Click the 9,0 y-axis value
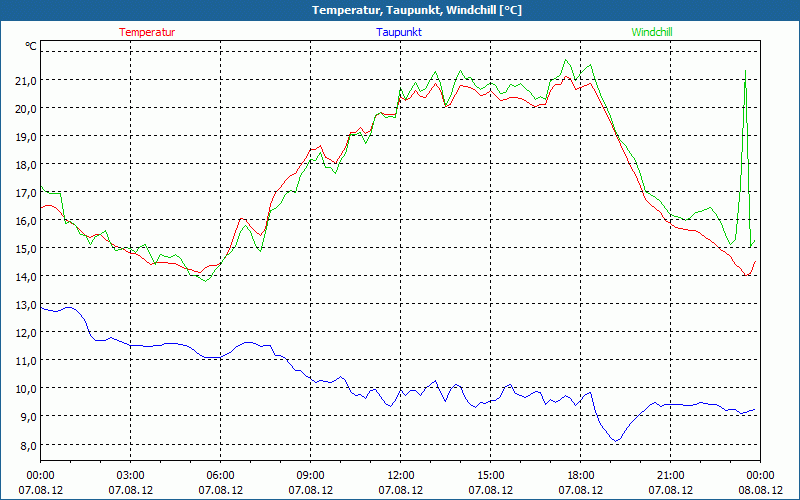This screenshot has height=500, width=800. tap(29, 417)
